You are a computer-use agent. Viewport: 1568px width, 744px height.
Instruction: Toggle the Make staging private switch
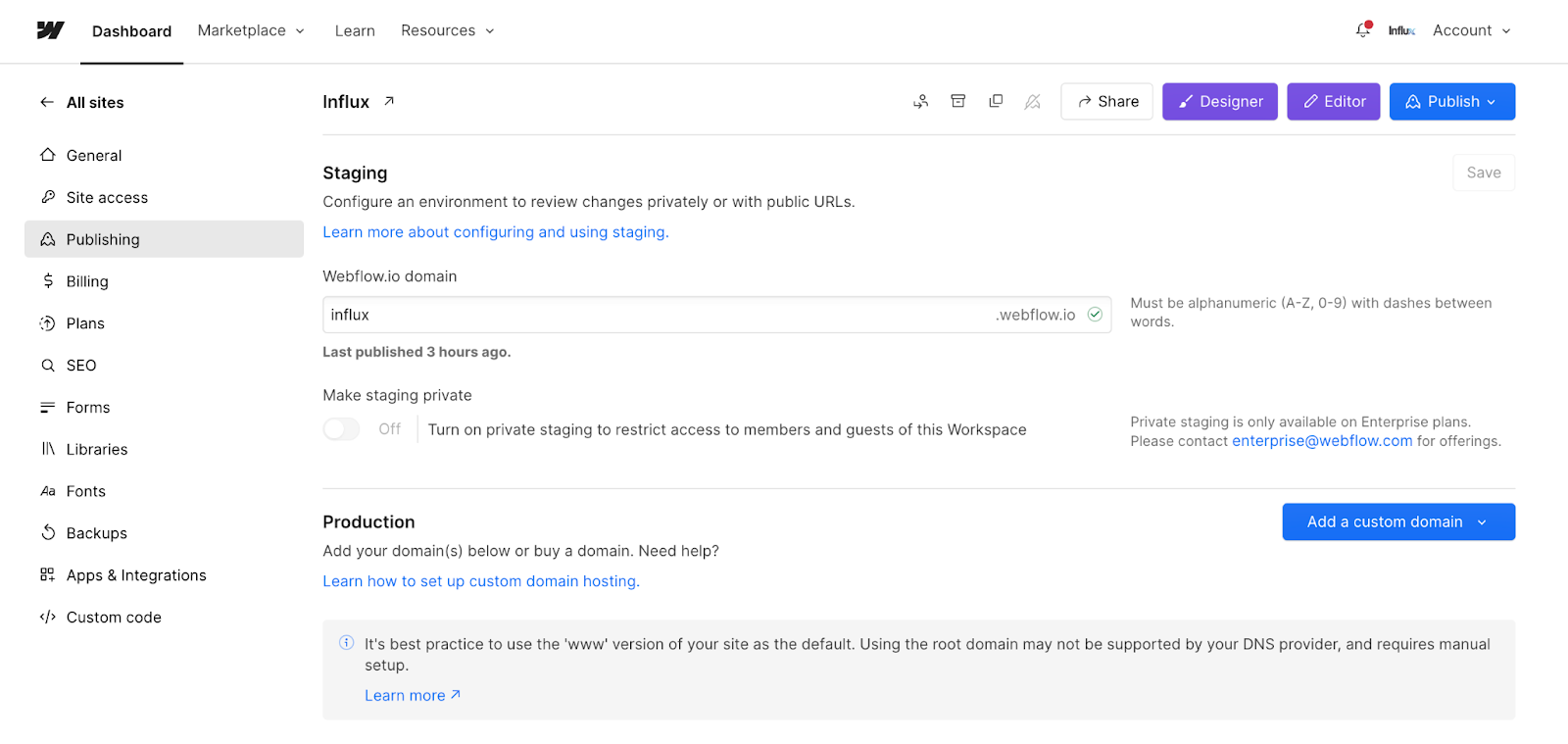coord(341,429)
